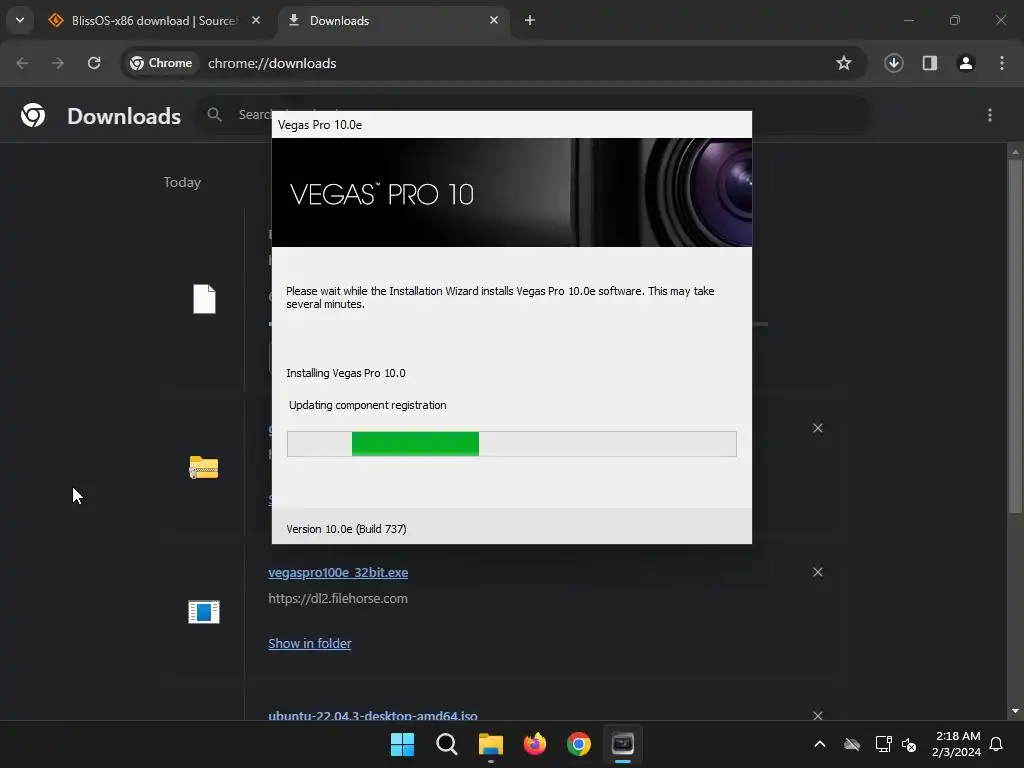This screenshot has height=768, width=1024.
Task: Click the Chrome site info chip
Action: [x=161, y=63]
